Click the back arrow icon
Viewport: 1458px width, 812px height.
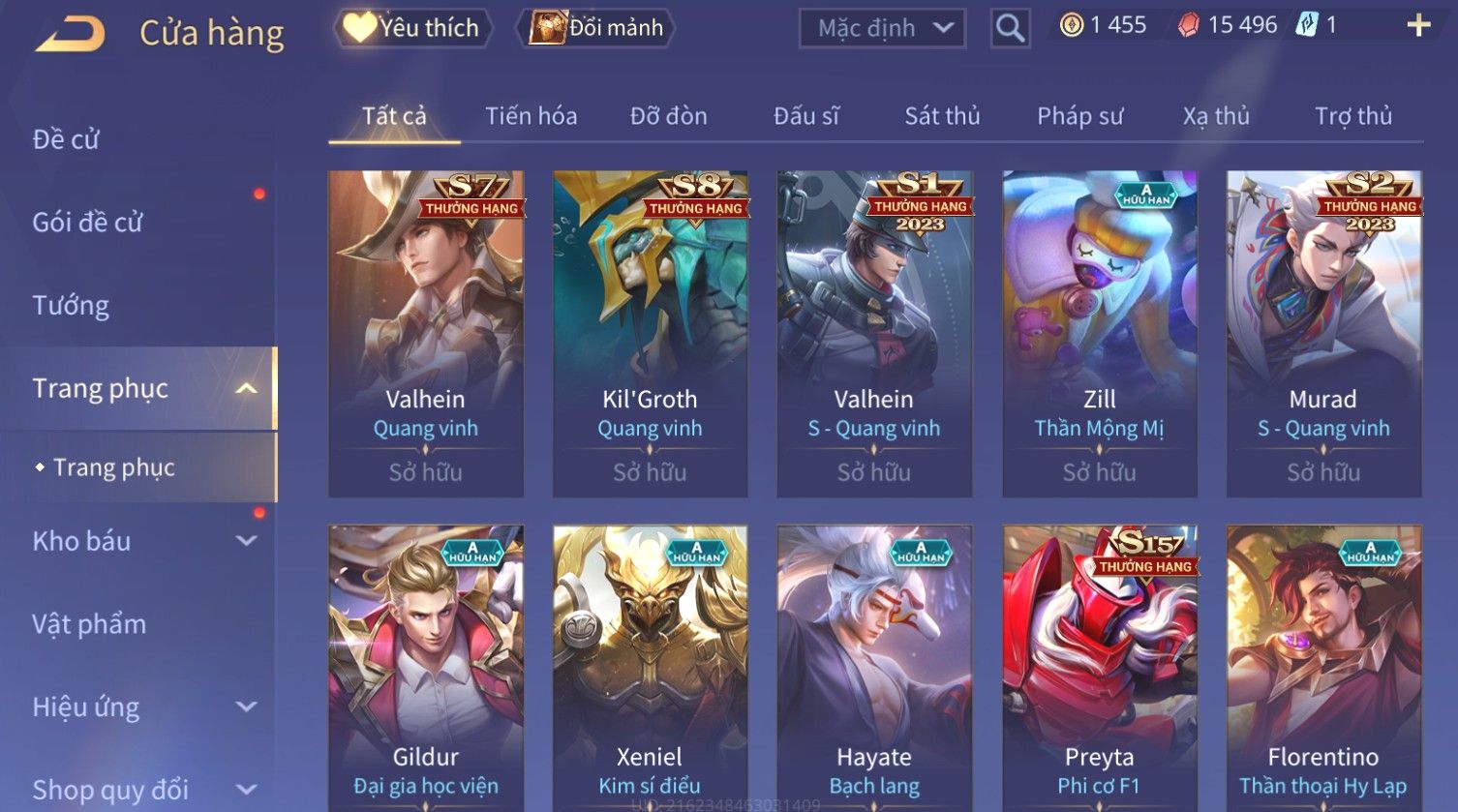click(71, 34)
